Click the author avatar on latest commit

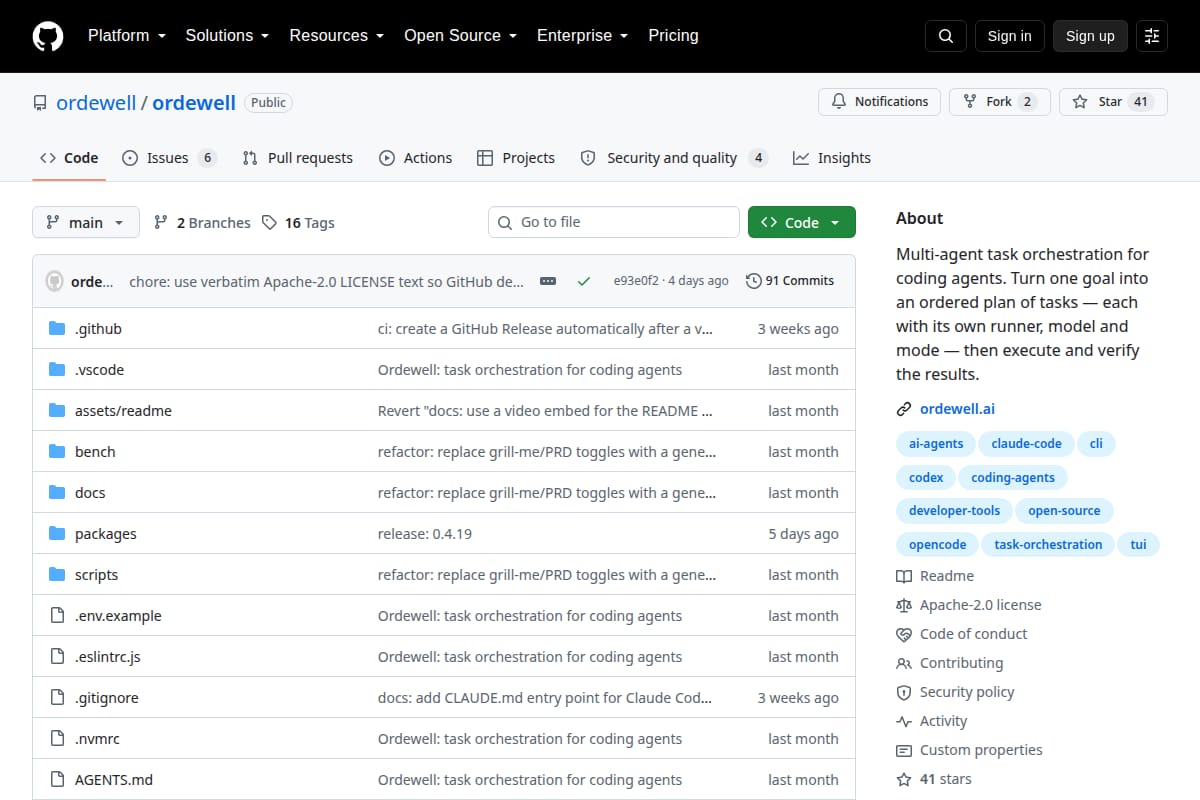pyautogui.click(x=55, y=281)
